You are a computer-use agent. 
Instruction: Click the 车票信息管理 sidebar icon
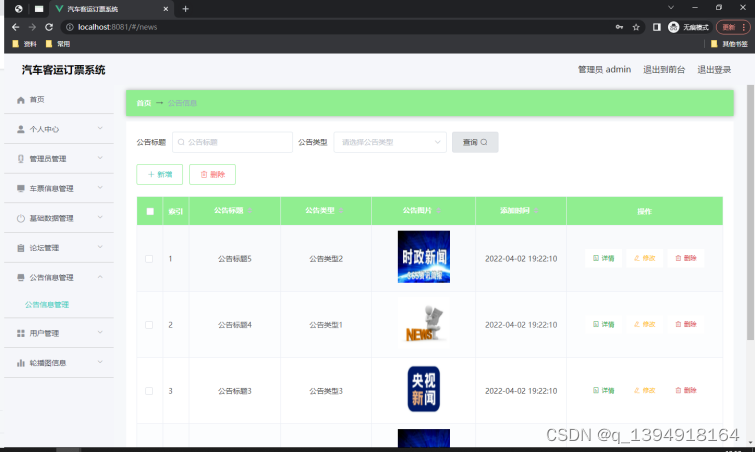click(x=21, y=189)
